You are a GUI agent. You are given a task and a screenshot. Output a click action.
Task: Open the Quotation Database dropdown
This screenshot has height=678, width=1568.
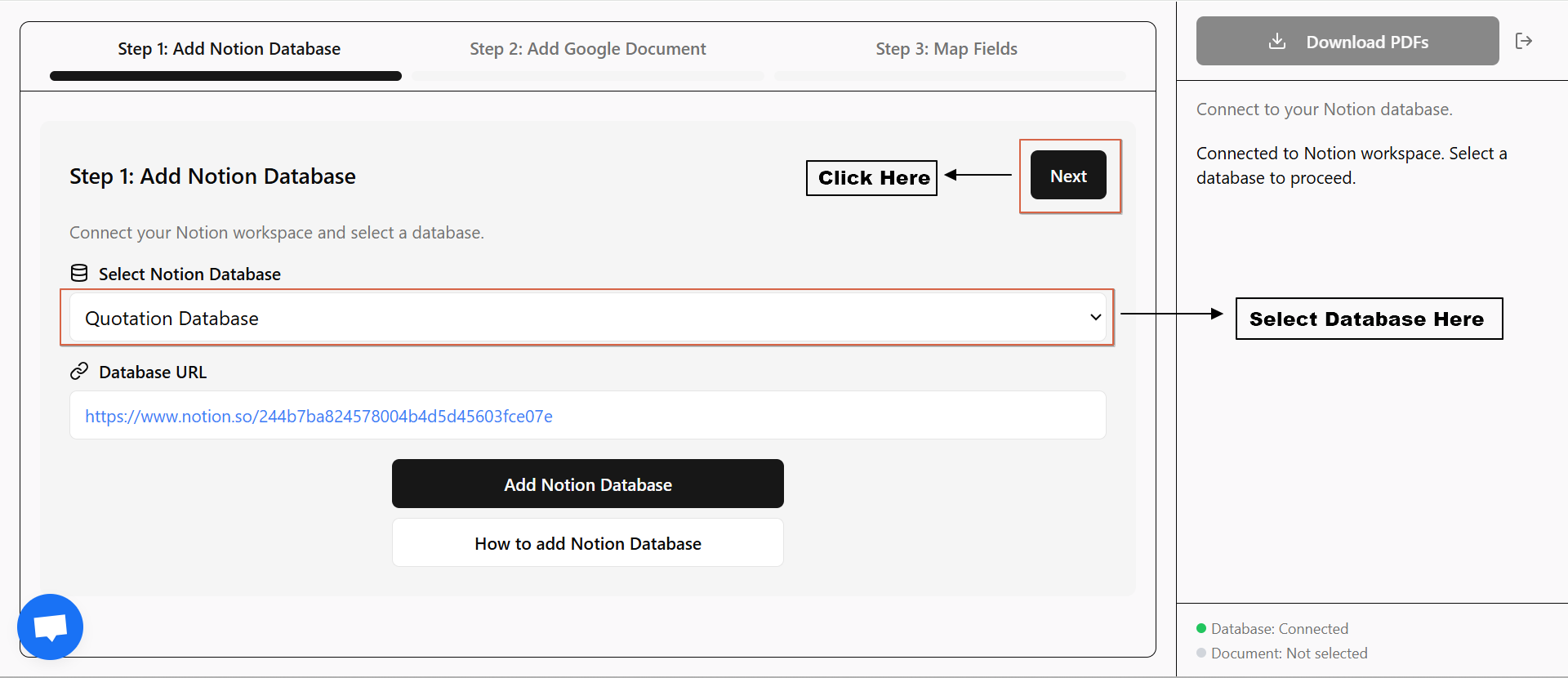point(572,318)
